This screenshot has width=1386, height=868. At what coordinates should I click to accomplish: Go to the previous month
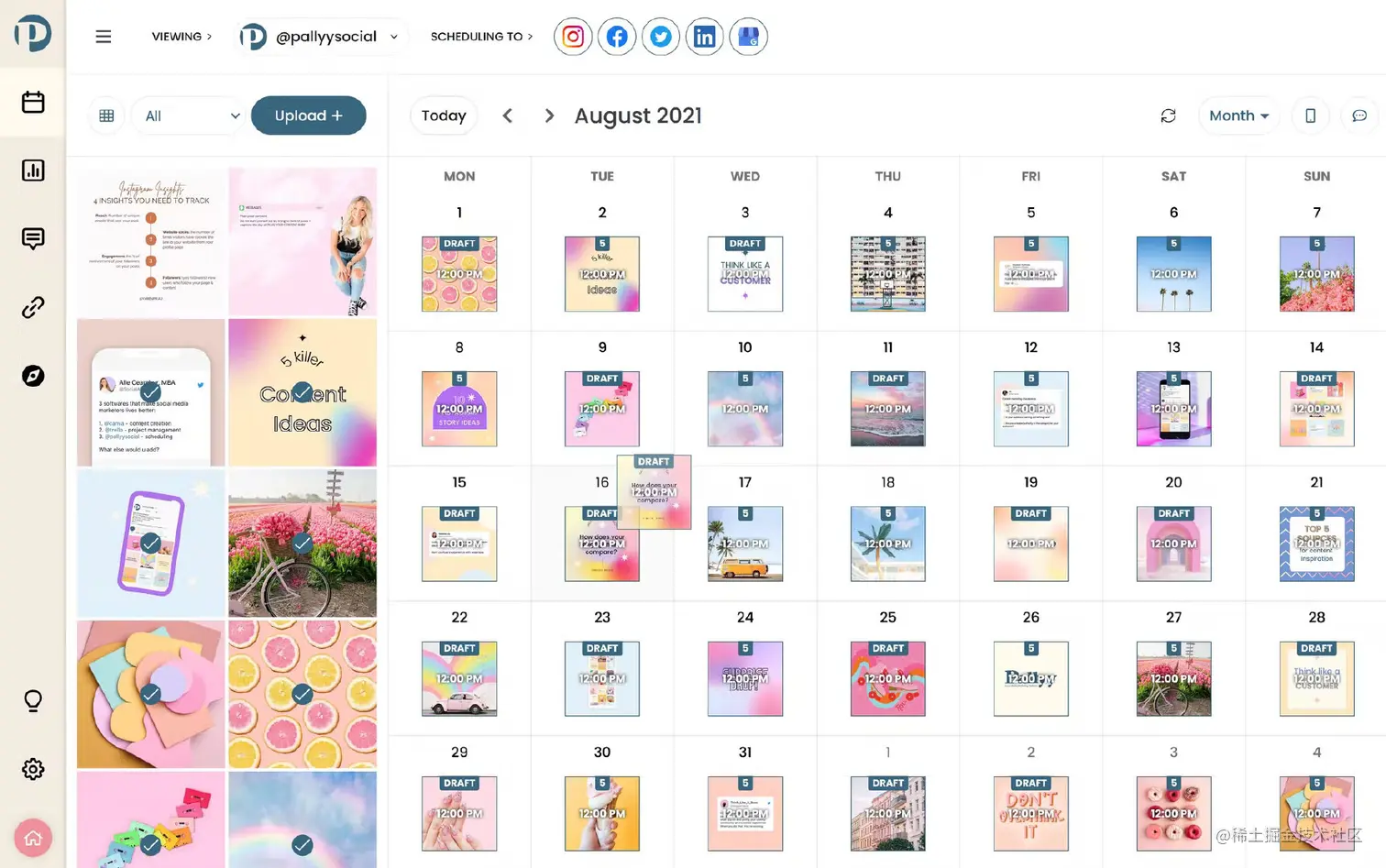[x=507, y=115]
